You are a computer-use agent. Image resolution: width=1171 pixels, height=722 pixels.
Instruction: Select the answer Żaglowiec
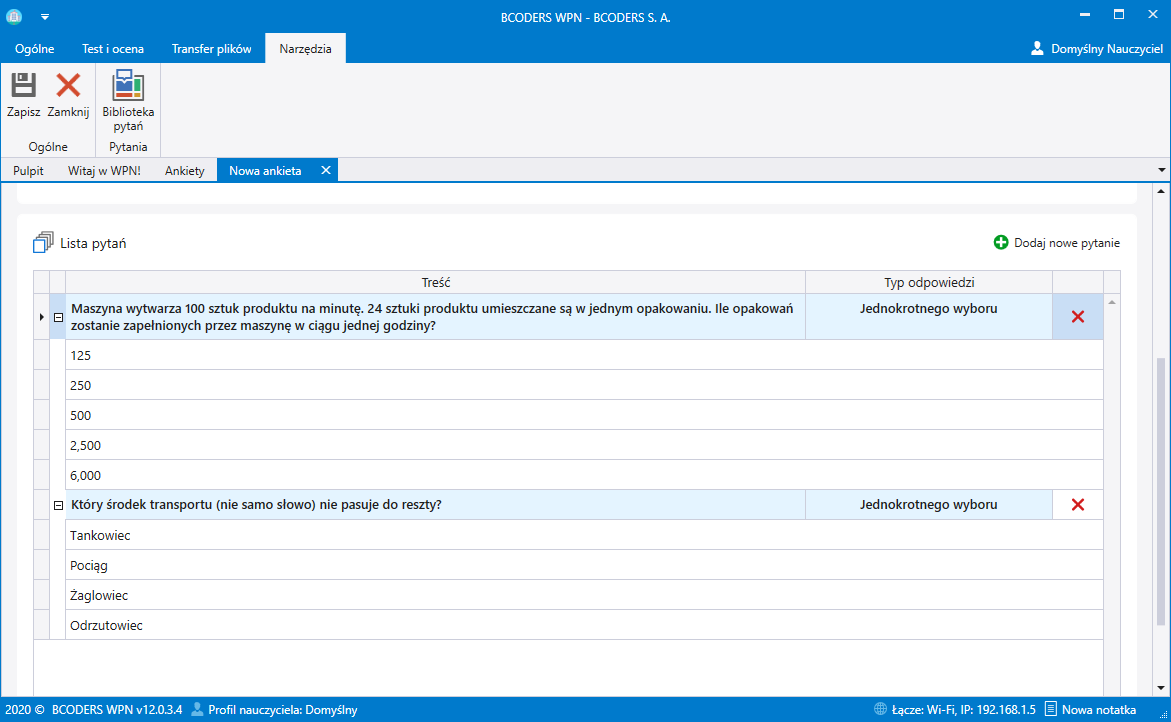pyautogui.click(x=584, y=595)
